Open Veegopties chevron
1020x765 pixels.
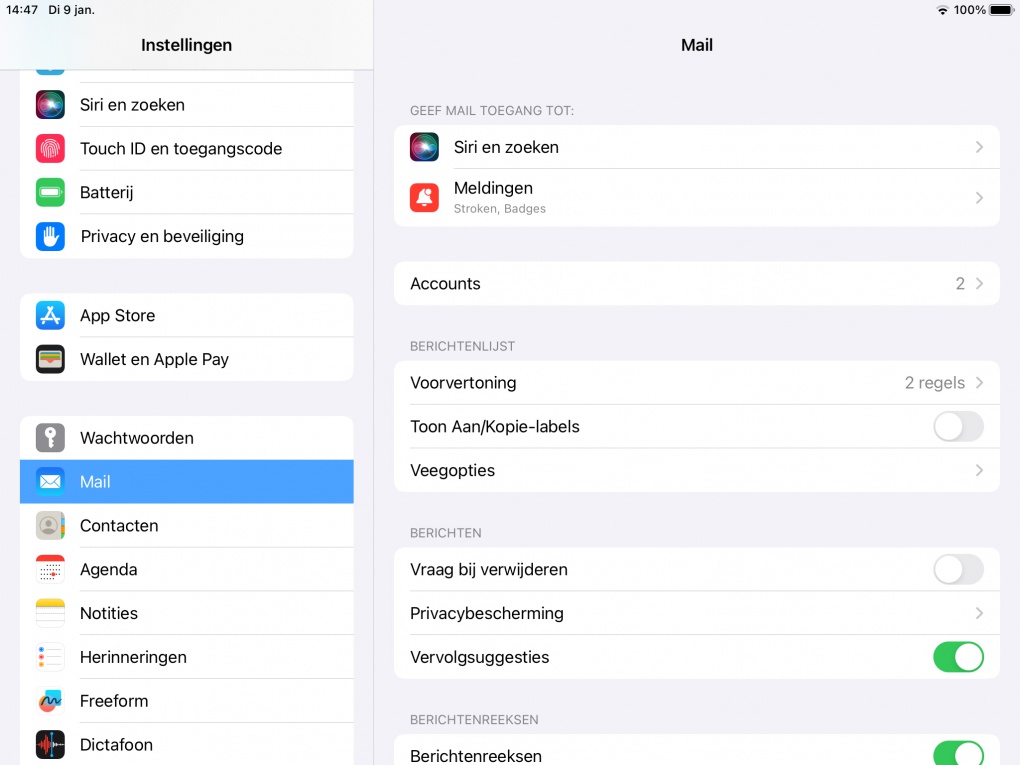979,470
